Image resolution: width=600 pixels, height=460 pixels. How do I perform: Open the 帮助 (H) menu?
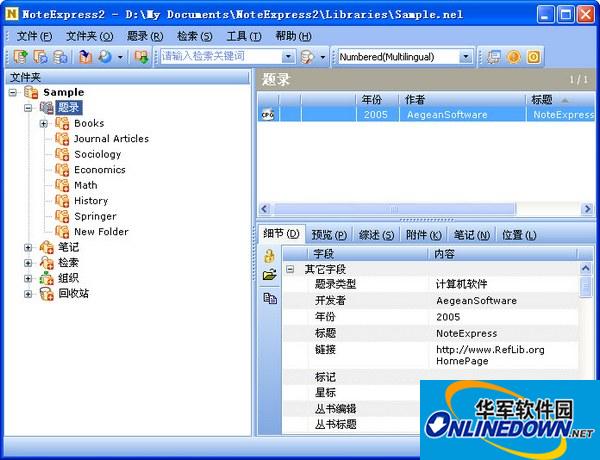[x=293, y=36]
